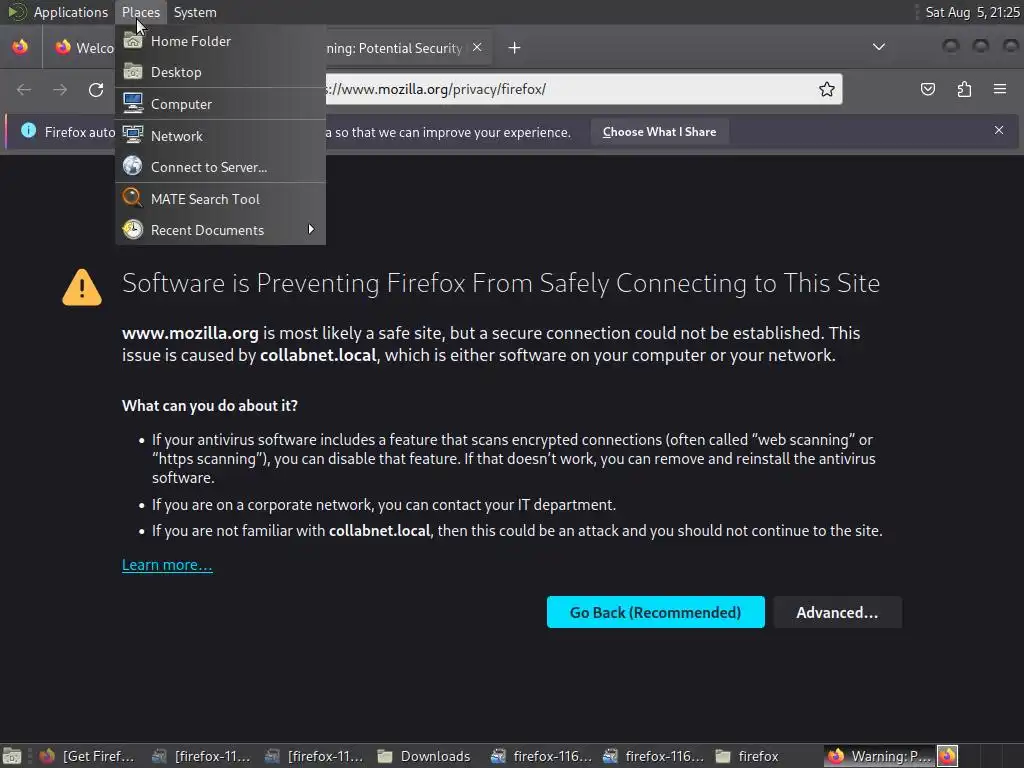
Task: Click the heading 'Software is Preventing Firefox'
Action: coord(501,283)
